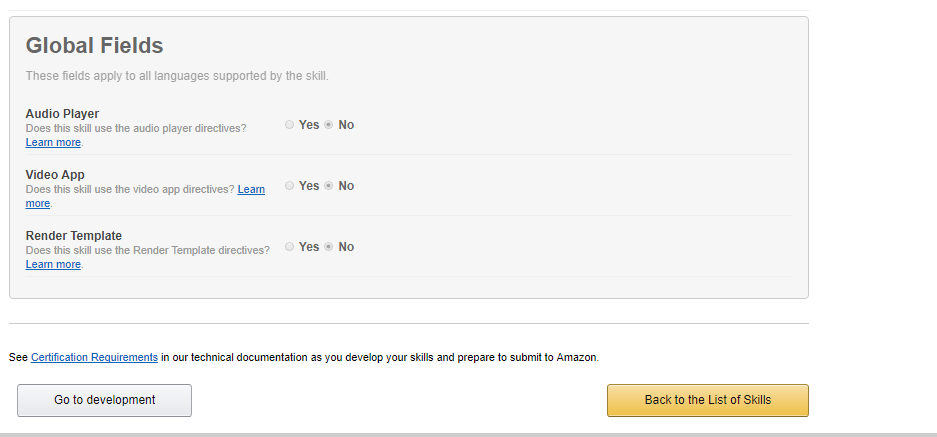Open Learn more link under Render Template
937x437 pixels.
tap(53, 265)
